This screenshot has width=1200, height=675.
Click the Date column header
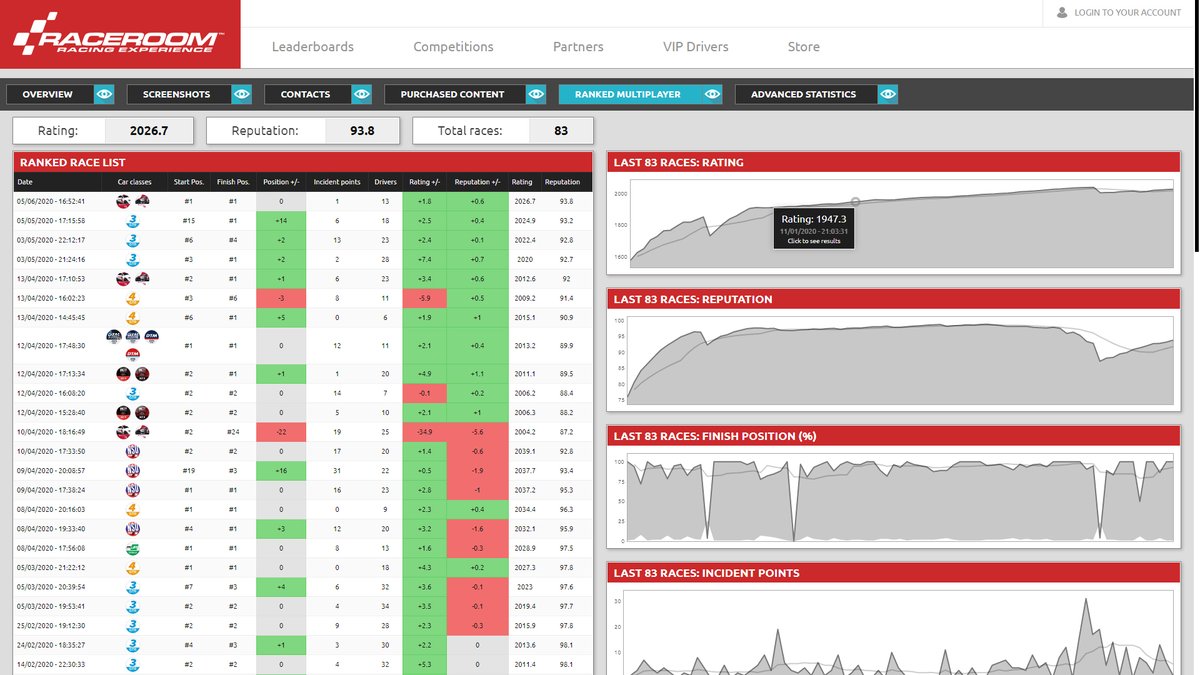click(25, 182)
